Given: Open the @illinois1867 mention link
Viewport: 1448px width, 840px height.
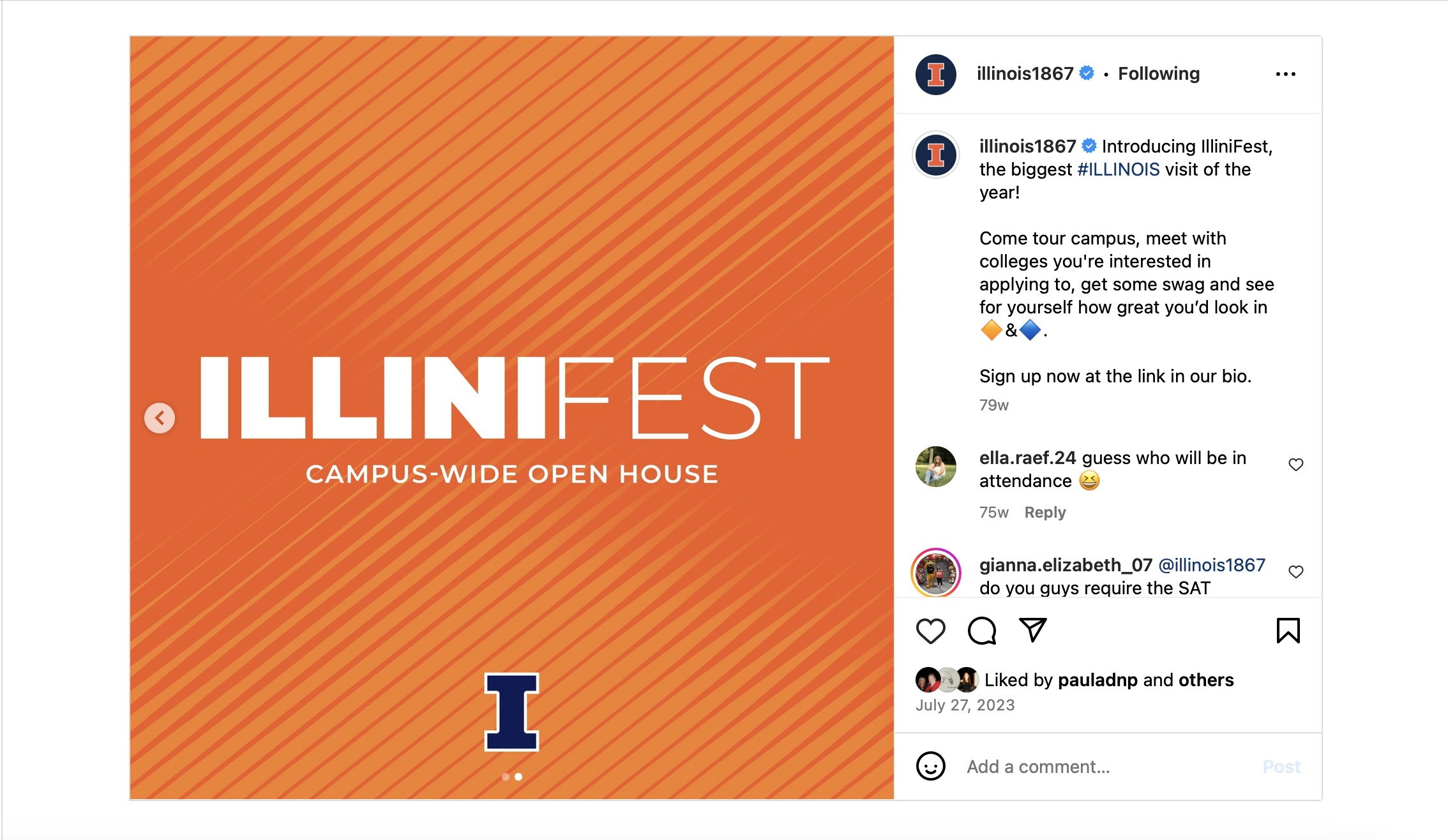Looking at the screenshot, I should 1211,566.
